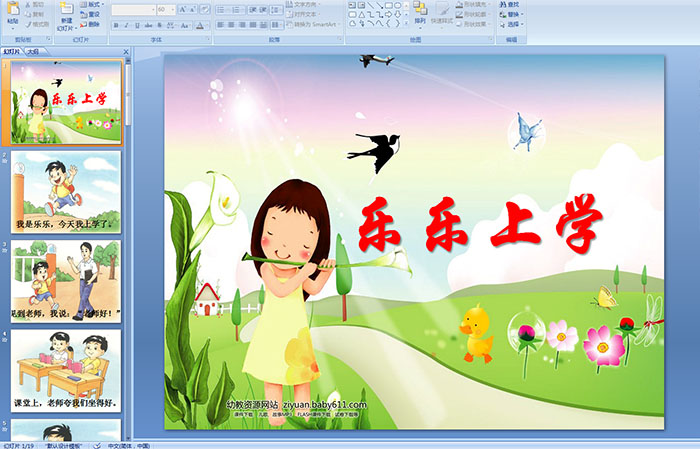Switch to Outline (大纲) pane tab
The height and width of the screenshot is (449, 700).
click(33, 52)
